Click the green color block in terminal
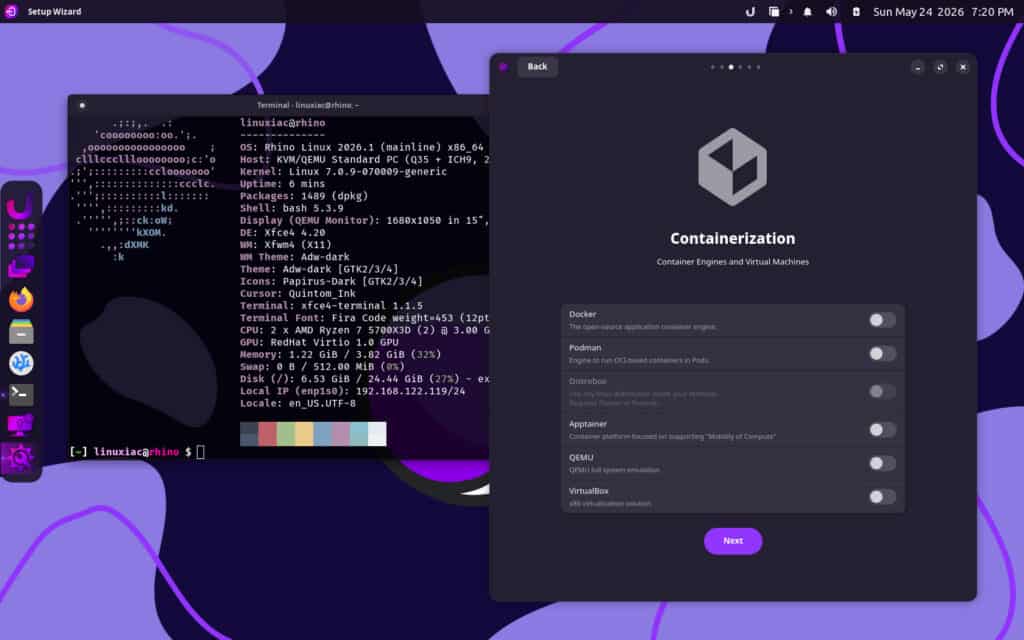 [x=285, y=434]
